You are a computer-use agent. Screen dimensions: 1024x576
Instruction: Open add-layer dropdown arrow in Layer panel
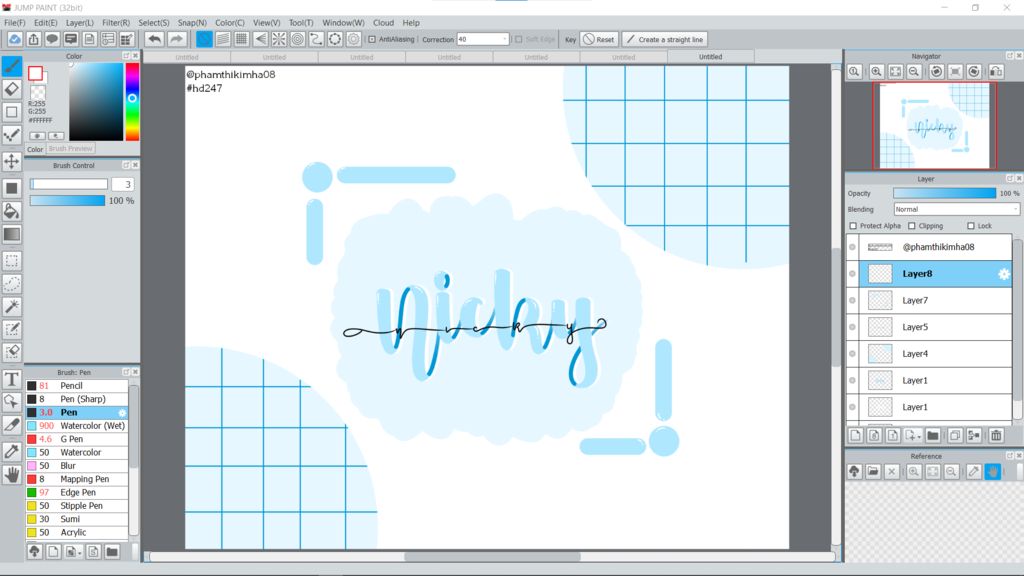coord(919,436)
